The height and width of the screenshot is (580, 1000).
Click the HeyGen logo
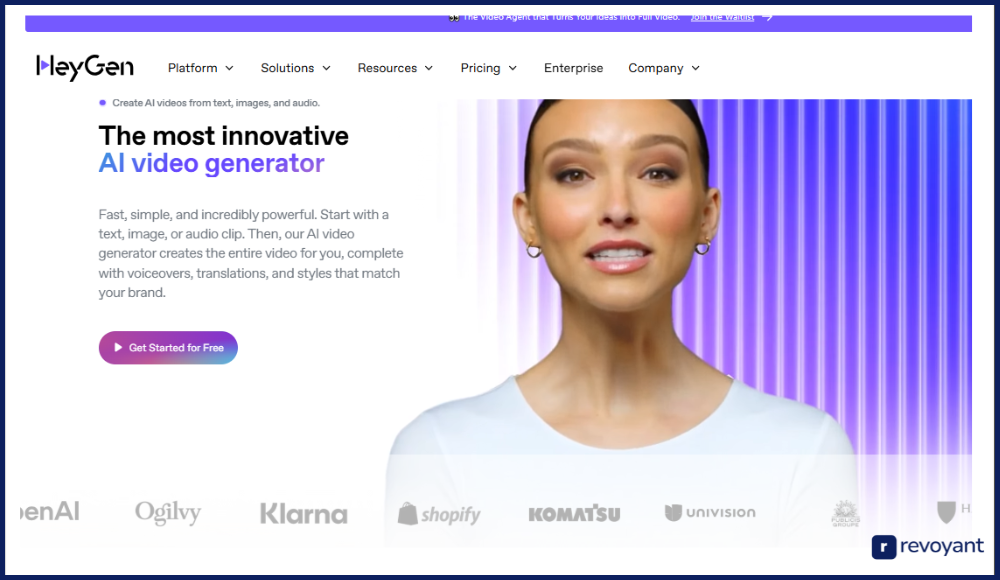[x=85, y=67]
